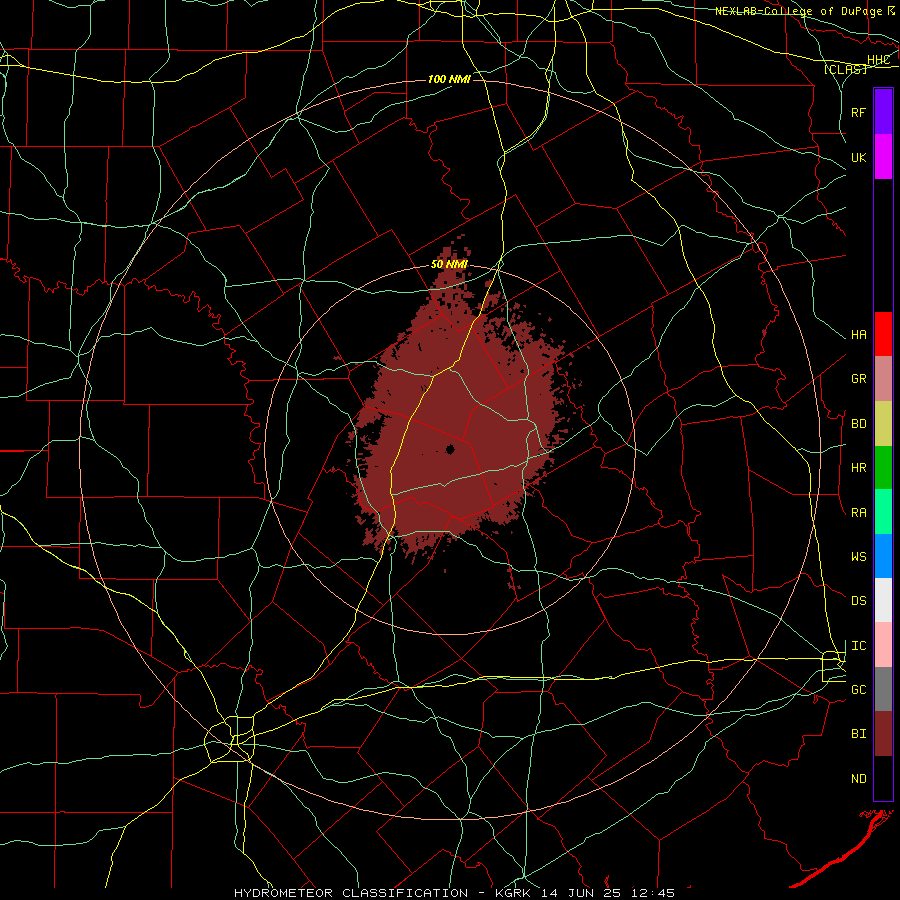Click the NEXLAB-College of DuPage credit text
This screenshot has height=900, width=900.
point(800,11)
